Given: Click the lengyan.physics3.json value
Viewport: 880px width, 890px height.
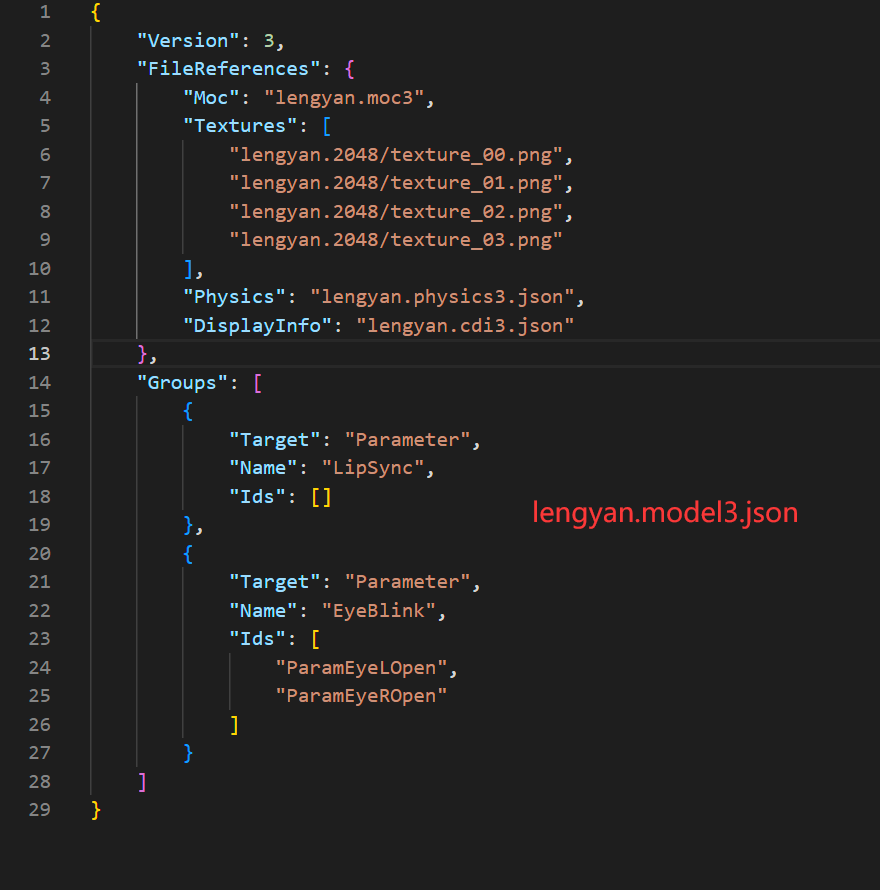Looking at the screenshot, I should click(444, 296).
